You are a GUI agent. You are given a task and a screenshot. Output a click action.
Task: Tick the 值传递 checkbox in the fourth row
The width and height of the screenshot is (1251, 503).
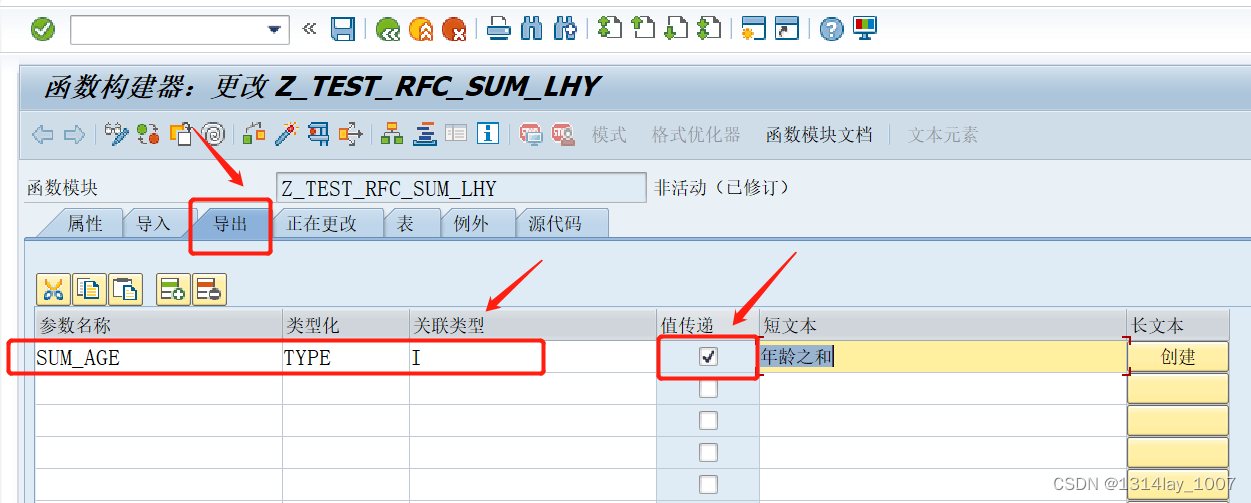pyautogui.click(x=708, y=452)
